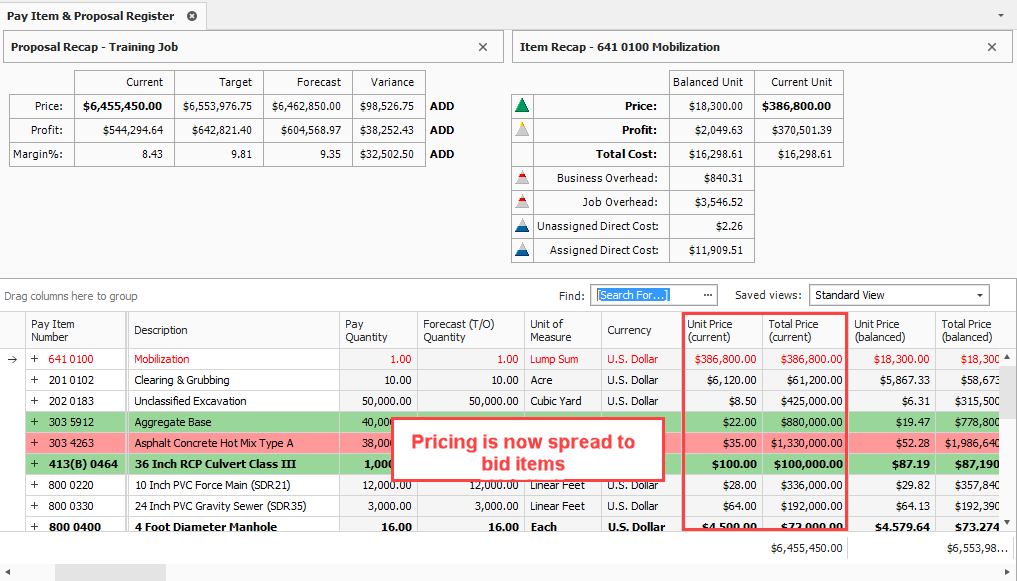The width and height of the screenshot is (1017, 581).
Task: Expand the 303 5912 Aggregate Base row
Action: [x=35, y=422]
